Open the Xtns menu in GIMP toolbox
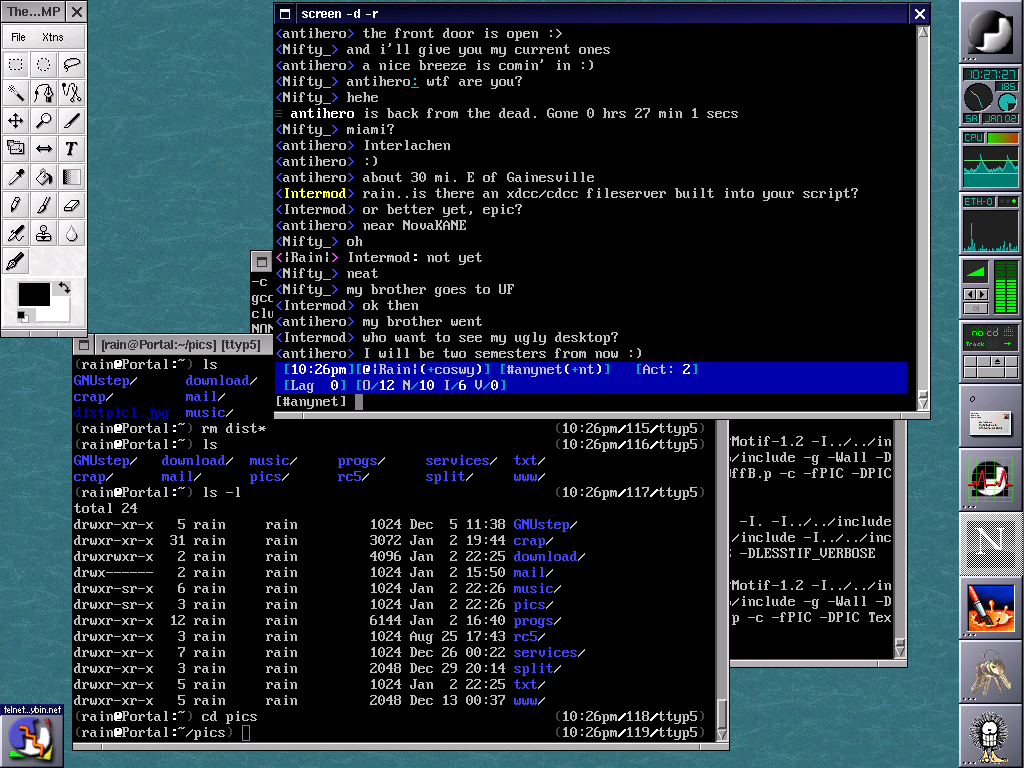1024x768 pixels. click(52, 37)
